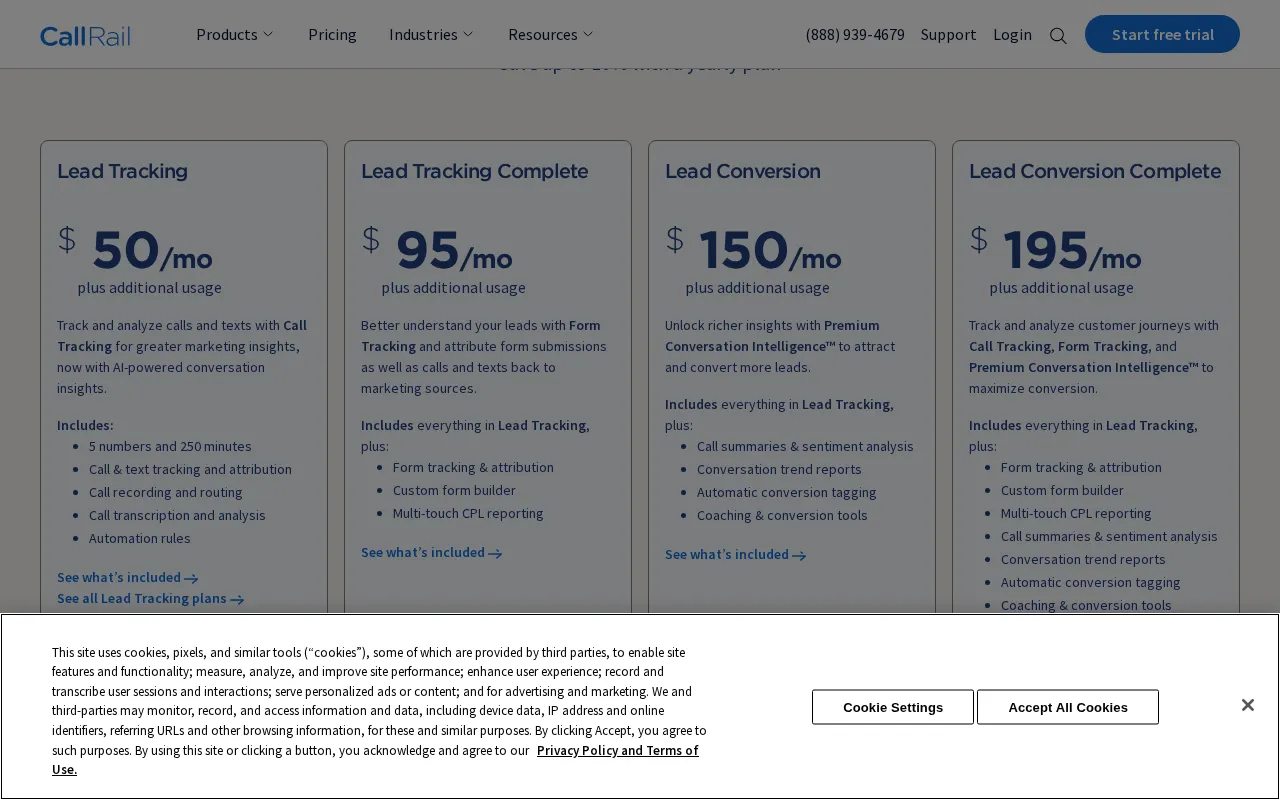
Task: Close the cookie banner with X
Action: click(1247, 705)
